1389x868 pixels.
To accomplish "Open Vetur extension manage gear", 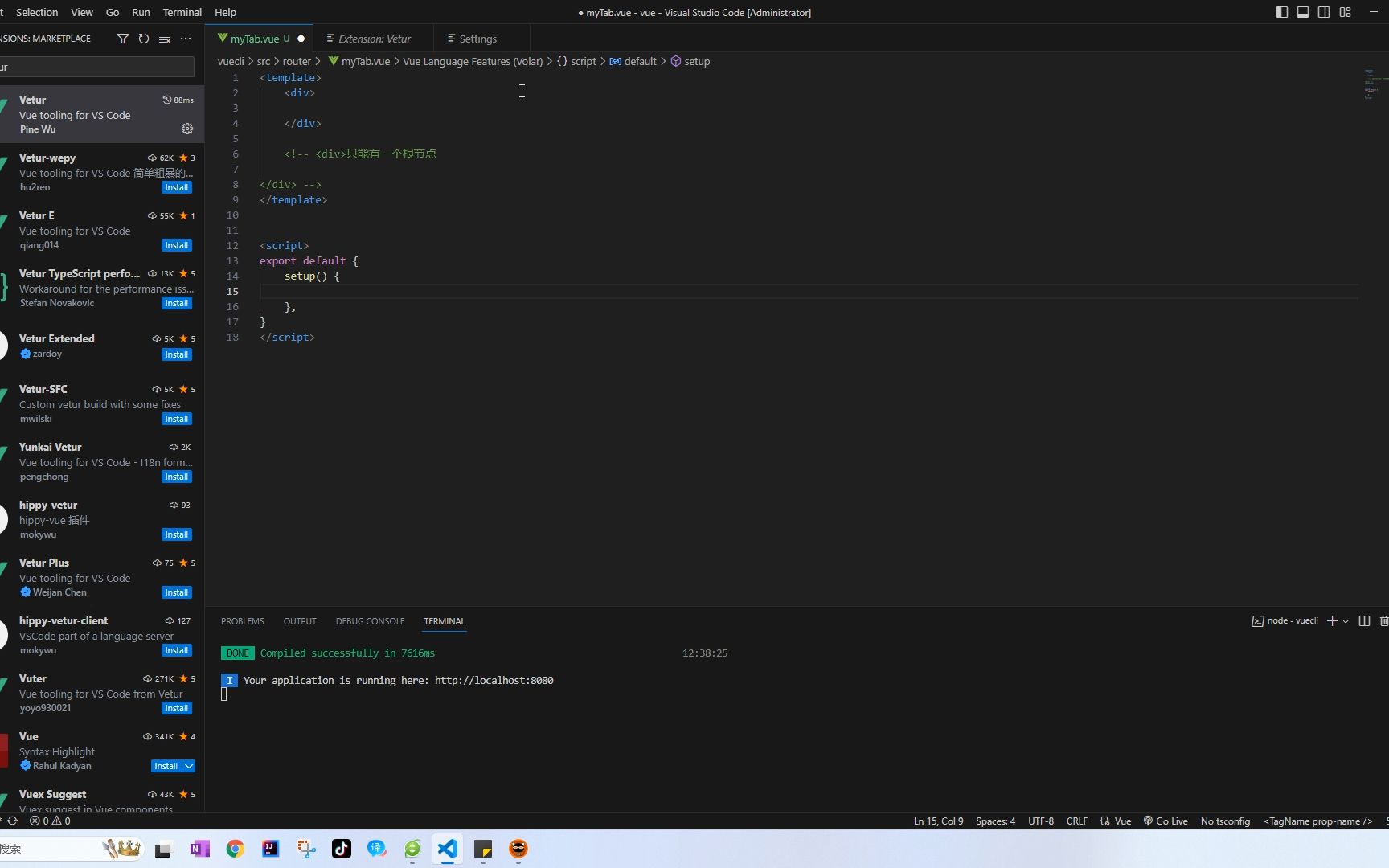I will (x=187, y=129).
